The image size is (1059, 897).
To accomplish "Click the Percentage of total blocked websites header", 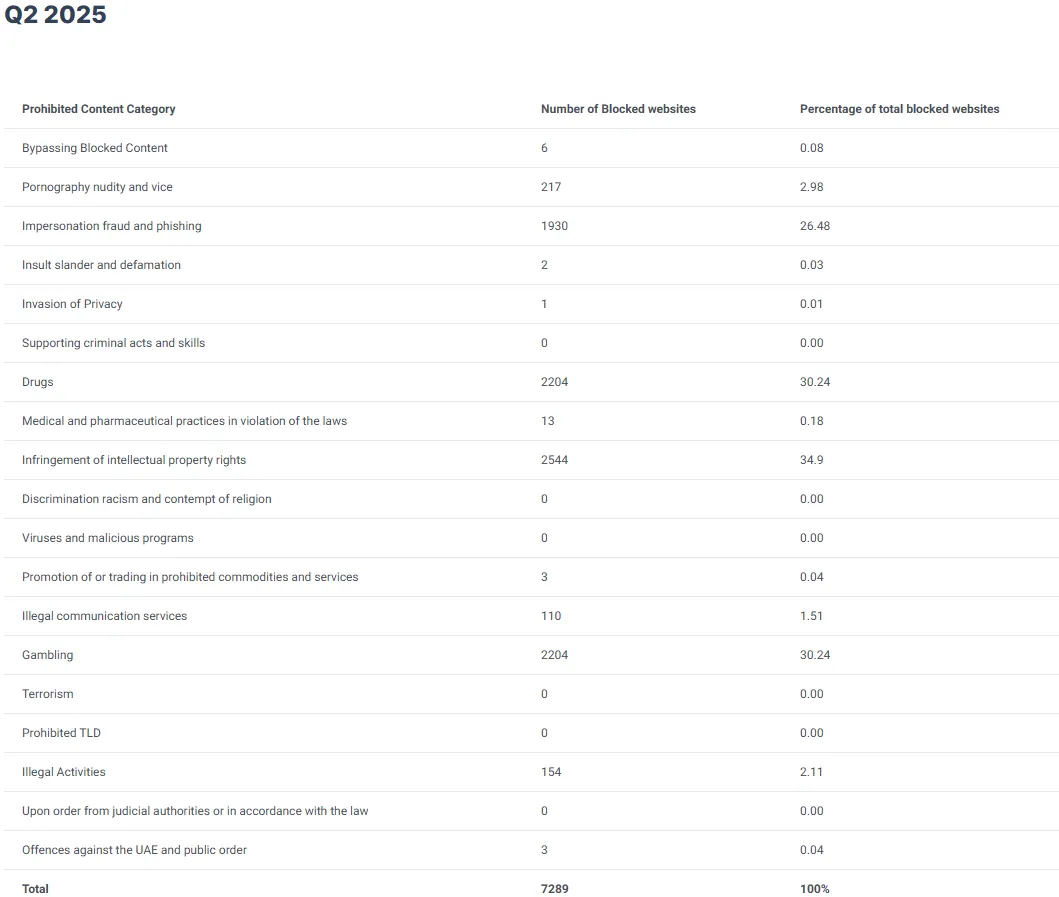I will pyautogui.click(x=899, y=109).
